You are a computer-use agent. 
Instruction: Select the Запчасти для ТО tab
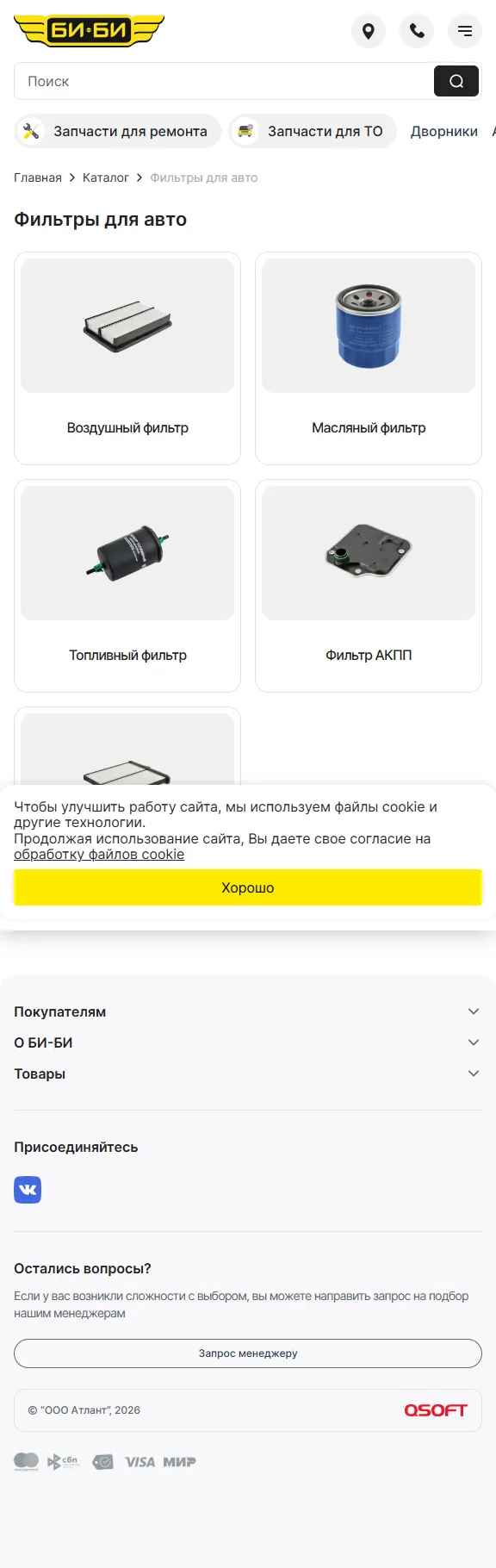313,131
